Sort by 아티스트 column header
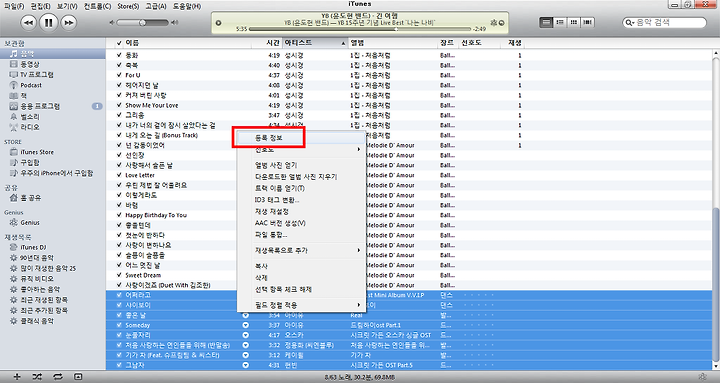 (x=315, y=43)
